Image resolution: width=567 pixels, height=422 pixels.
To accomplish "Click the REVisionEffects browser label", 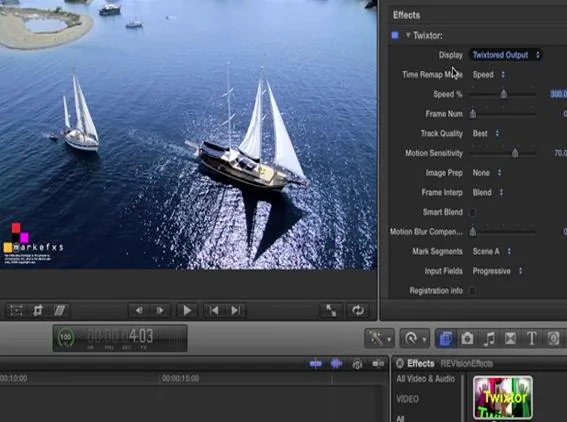I will pos(466,363).
